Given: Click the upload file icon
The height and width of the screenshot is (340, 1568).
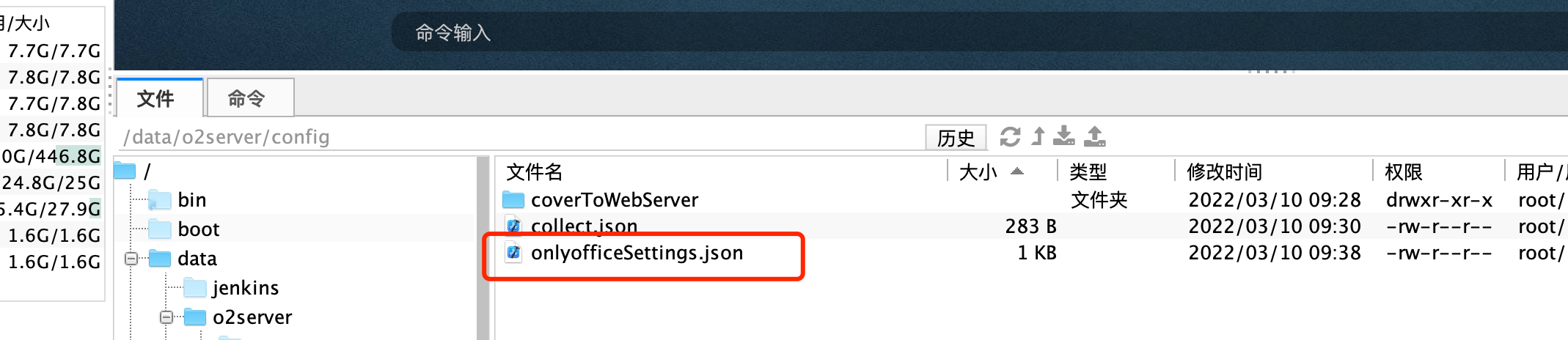Looking at the screenshot, I should 1094,137.
